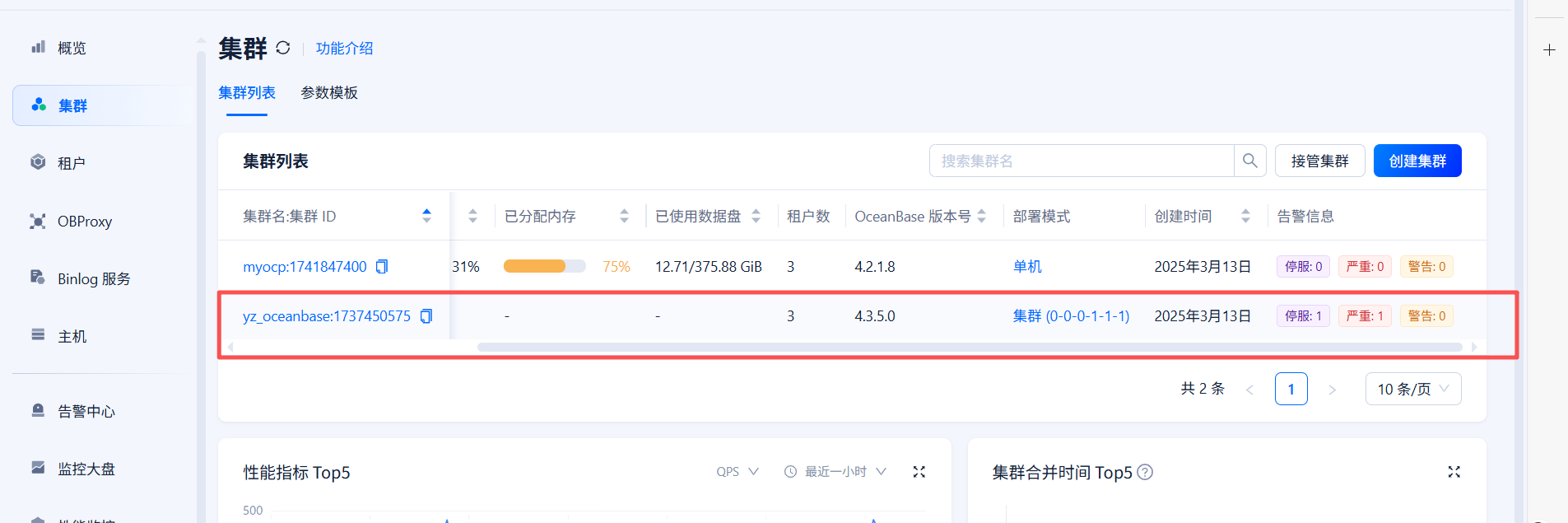Go to previous page arrow

(x=1249, y=389)
